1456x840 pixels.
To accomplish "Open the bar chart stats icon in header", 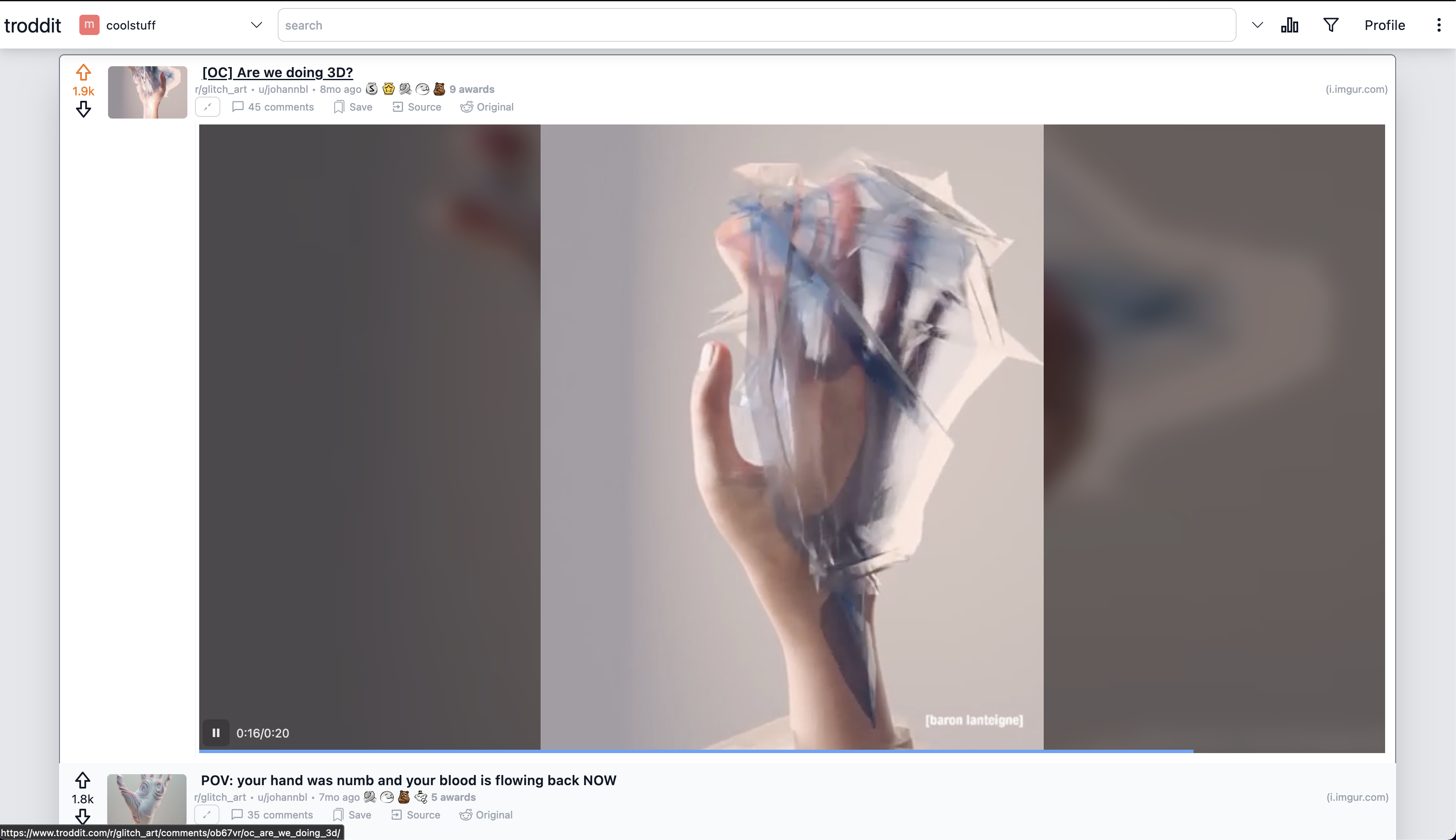I will coord(1289,25).
